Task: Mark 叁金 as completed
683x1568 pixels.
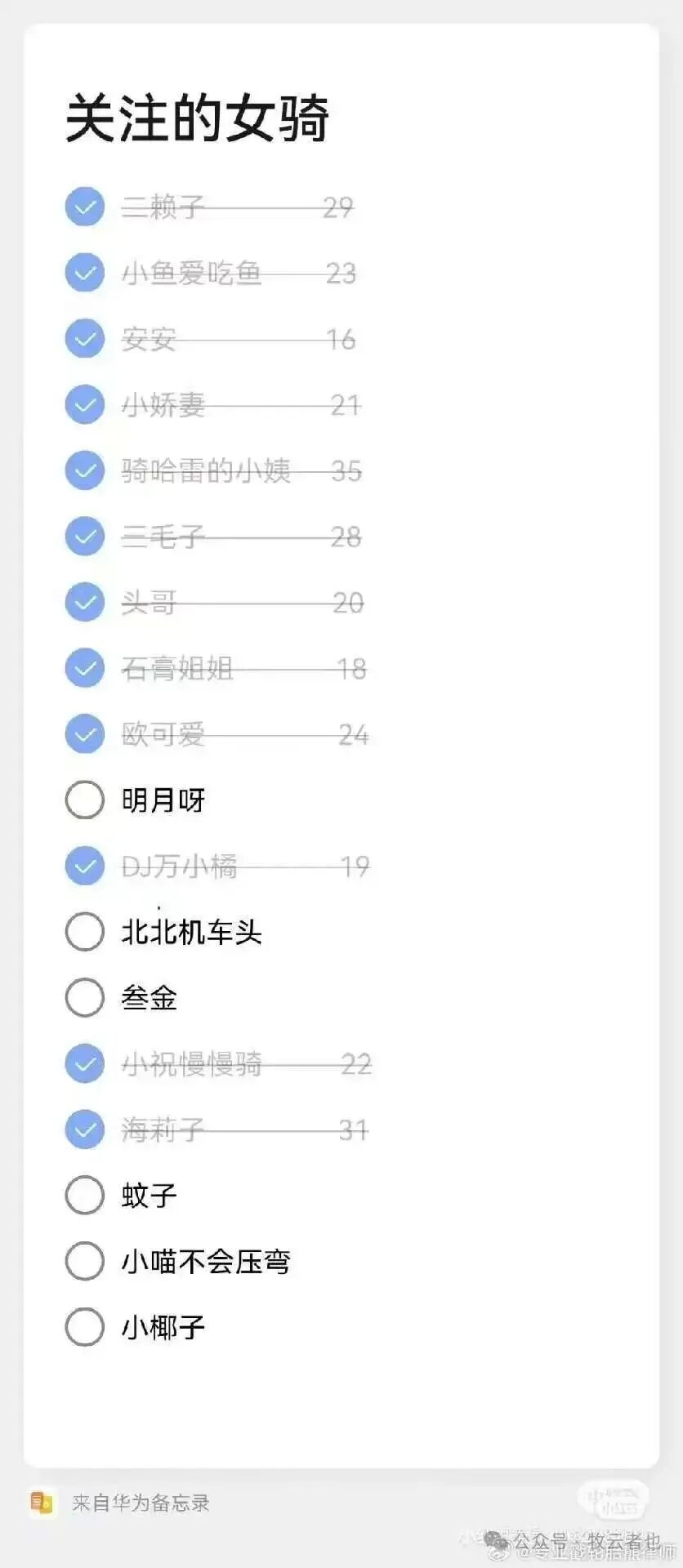Action: tap(85, 997)
